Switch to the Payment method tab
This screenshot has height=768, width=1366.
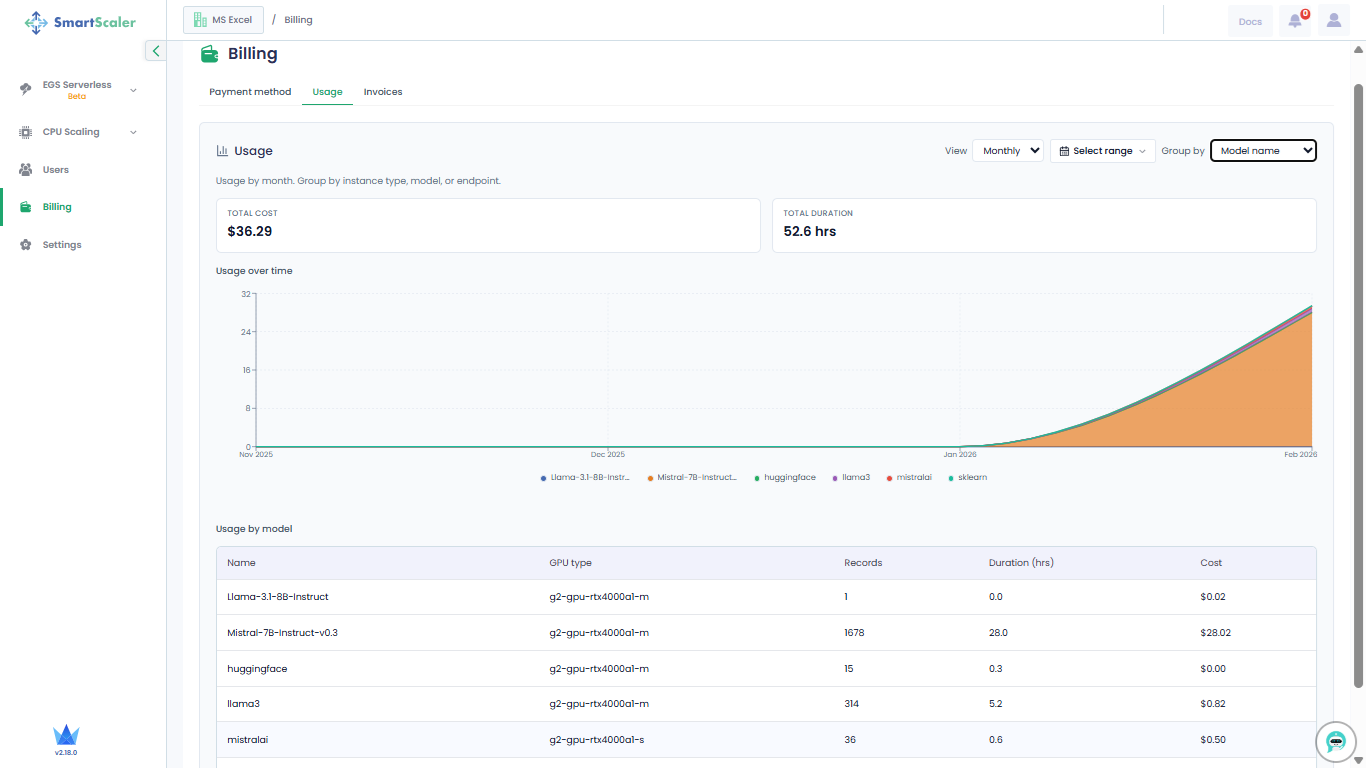250,92
